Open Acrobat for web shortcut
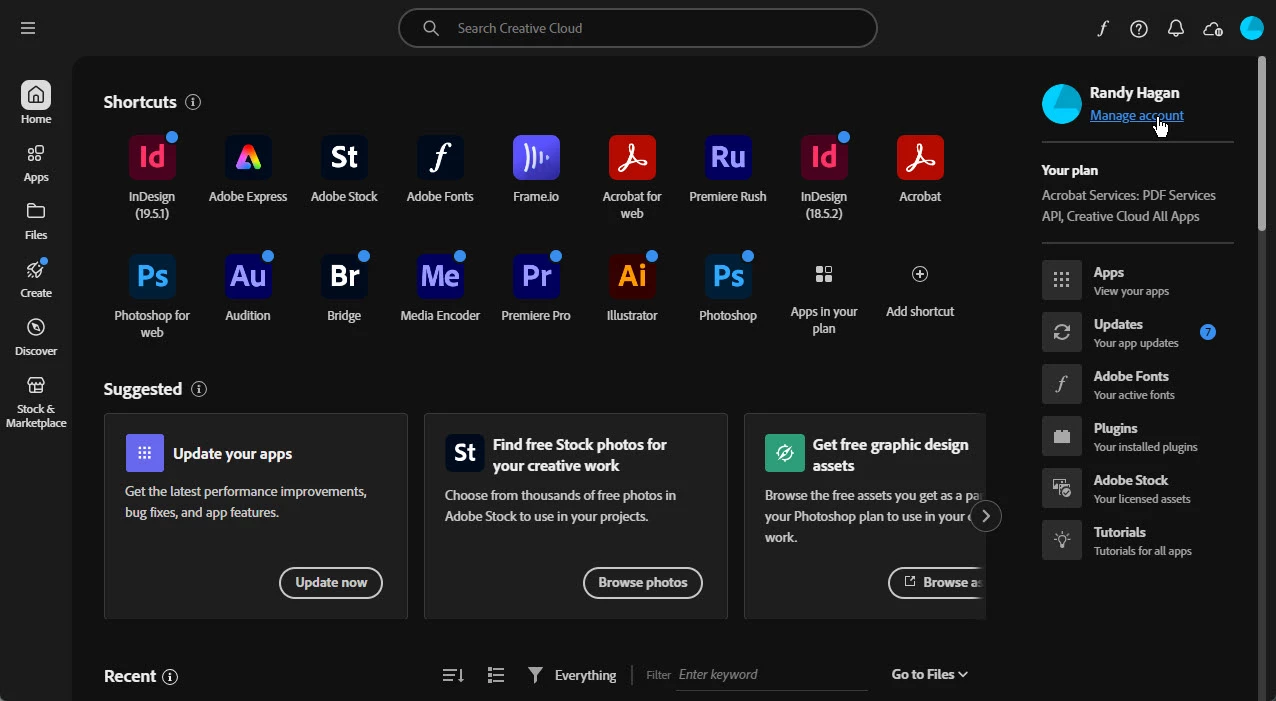The image size is (1276, 701). coord(632,157)
